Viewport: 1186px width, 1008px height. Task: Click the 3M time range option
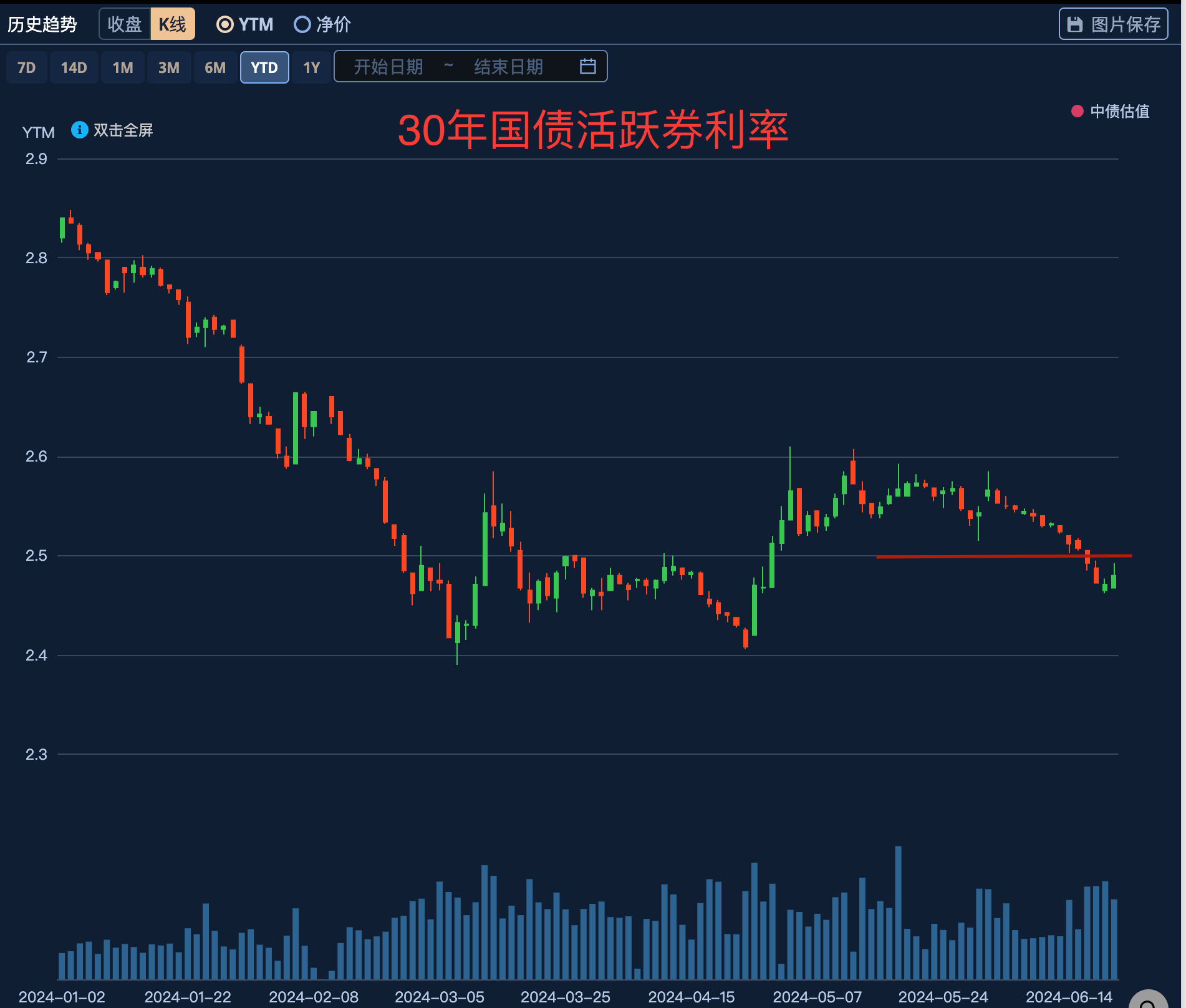coord(168,67)
